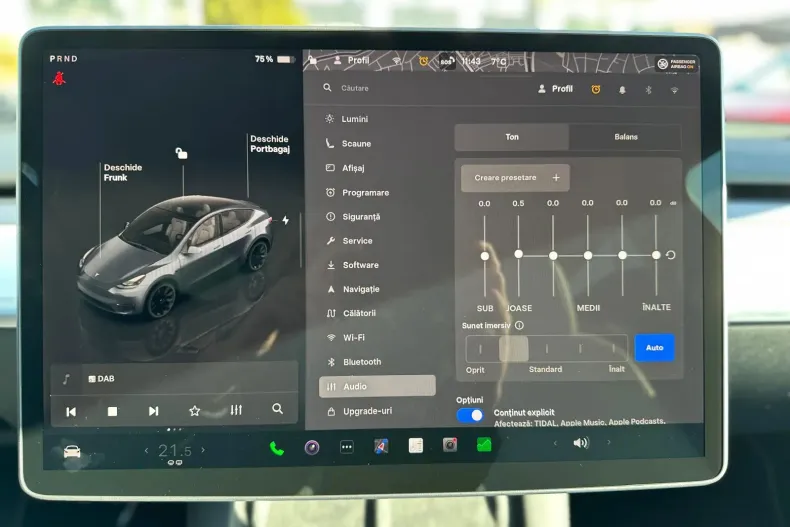Open the Scaune seat settings
The width and height of the screenshot is (790, 527).
349,144
